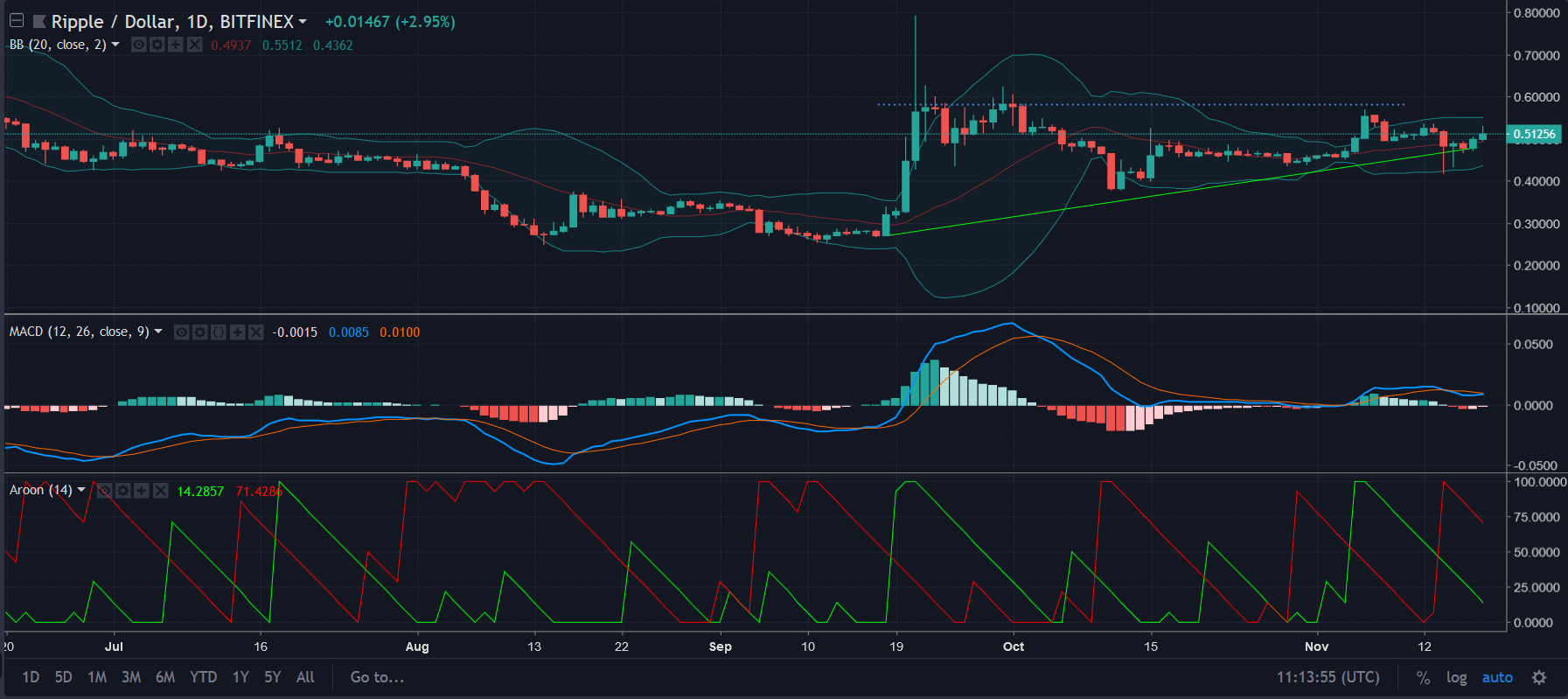1568x699 pixels.
Task: Select the YTD time range
Action: [204, 677]
